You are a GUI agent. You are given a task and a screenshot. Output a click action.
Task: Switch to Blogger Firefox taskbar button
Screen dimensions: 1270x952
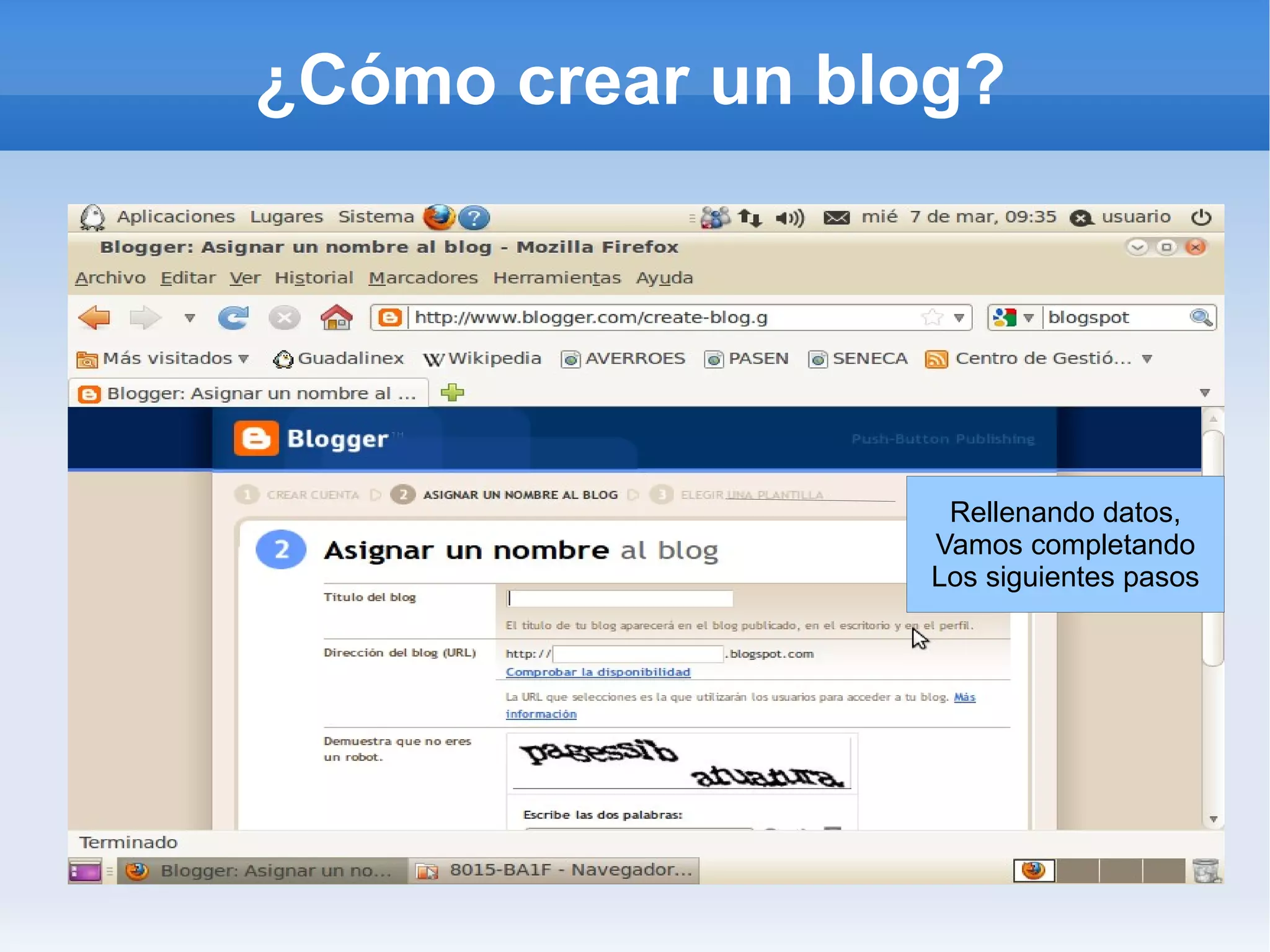pos(262,871)
